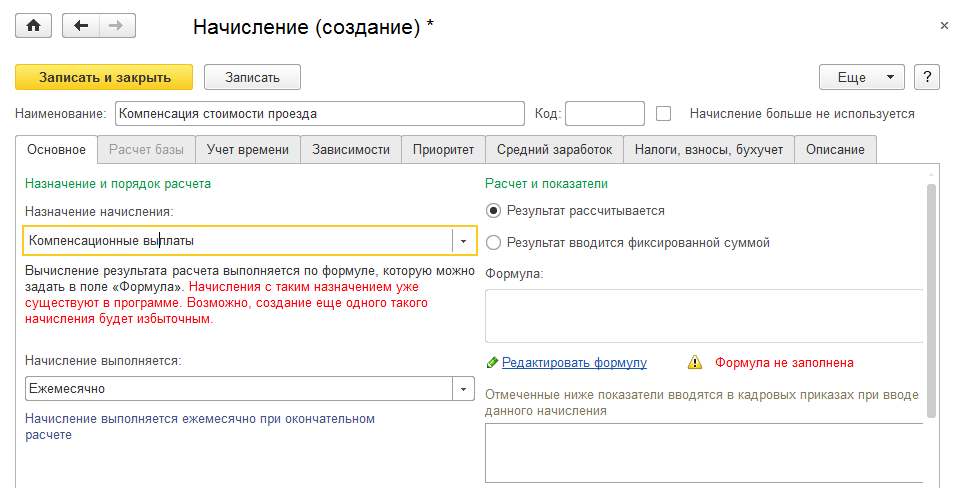Viewport: 954px width, 488px height.
Task: Expand the 'Назначение начисления' dropdown arrow
Action: click(x=463, y=241)
